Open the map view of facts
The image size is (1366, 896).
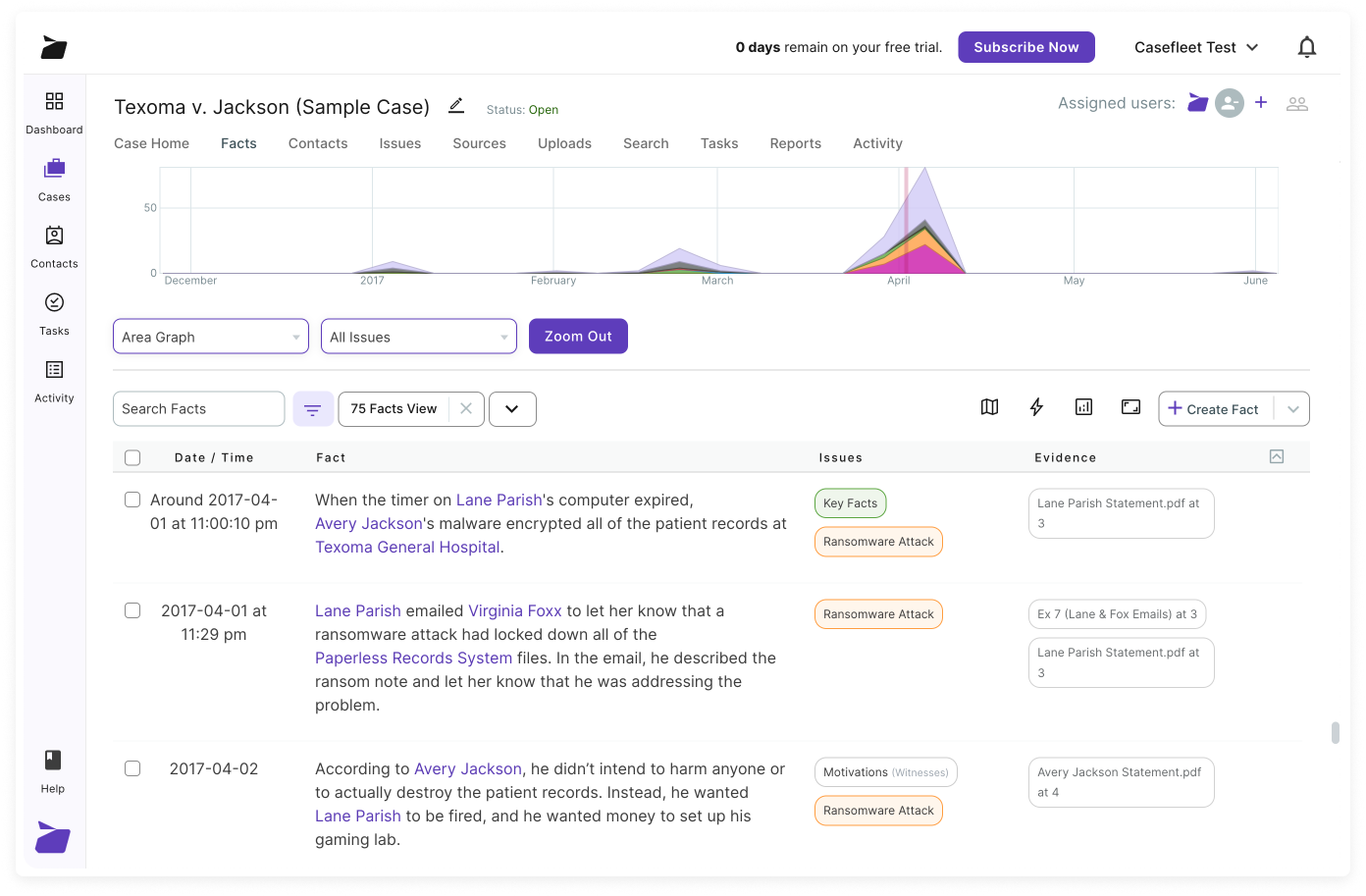(x=989, y=407)
